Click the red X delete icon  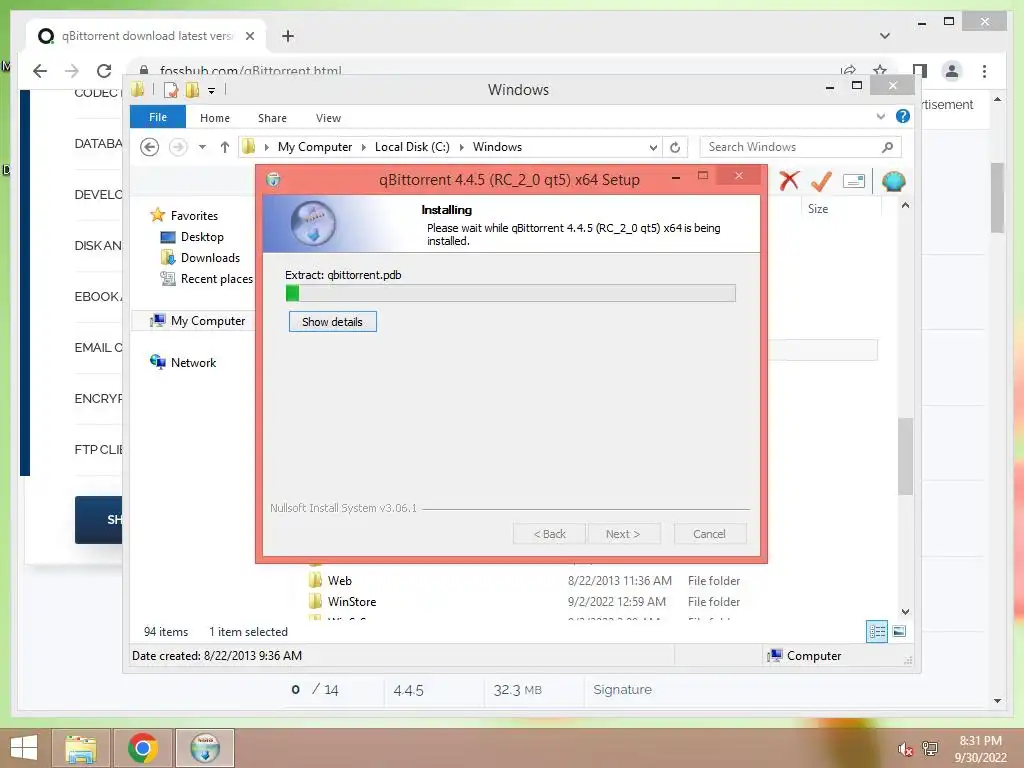[x=789, y=181]
